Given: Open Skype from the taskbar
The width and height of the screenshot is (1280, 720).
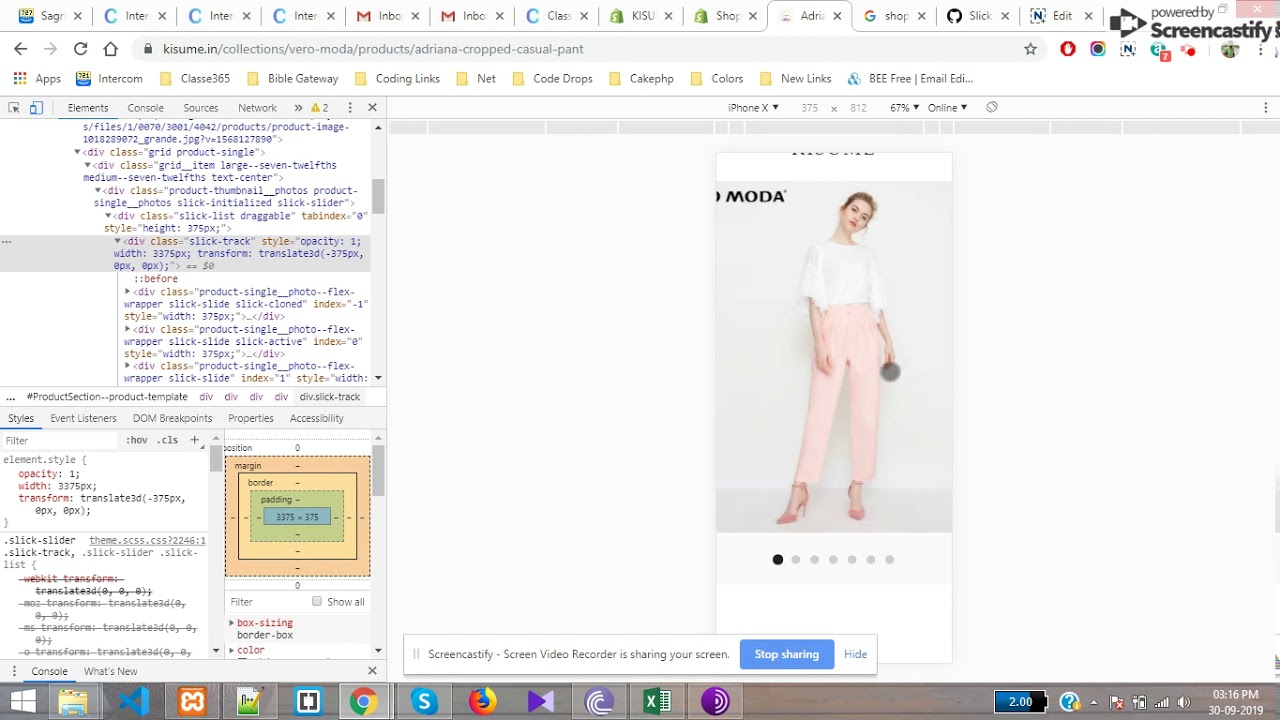Looking at the screenshot, I should click(x=424, y=701).
